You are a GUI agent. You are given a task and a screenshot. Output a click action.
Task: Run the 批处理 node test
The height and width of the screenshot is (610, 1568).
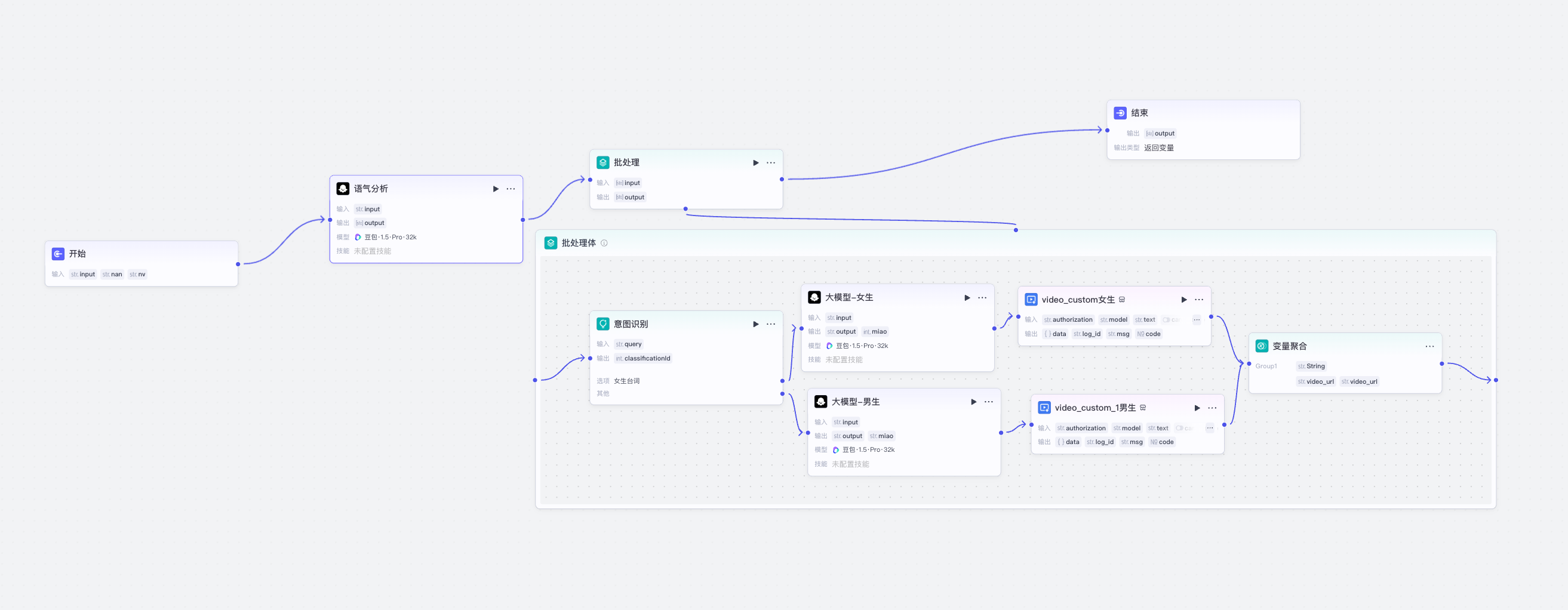[755, 163]
